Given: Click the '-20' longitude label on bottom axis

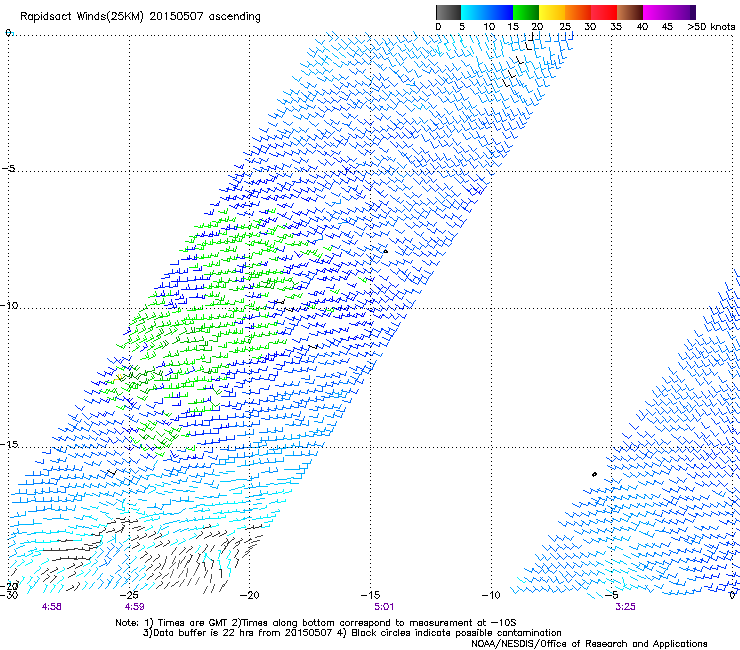Looking at the screenshot, I should coord(250,595).
